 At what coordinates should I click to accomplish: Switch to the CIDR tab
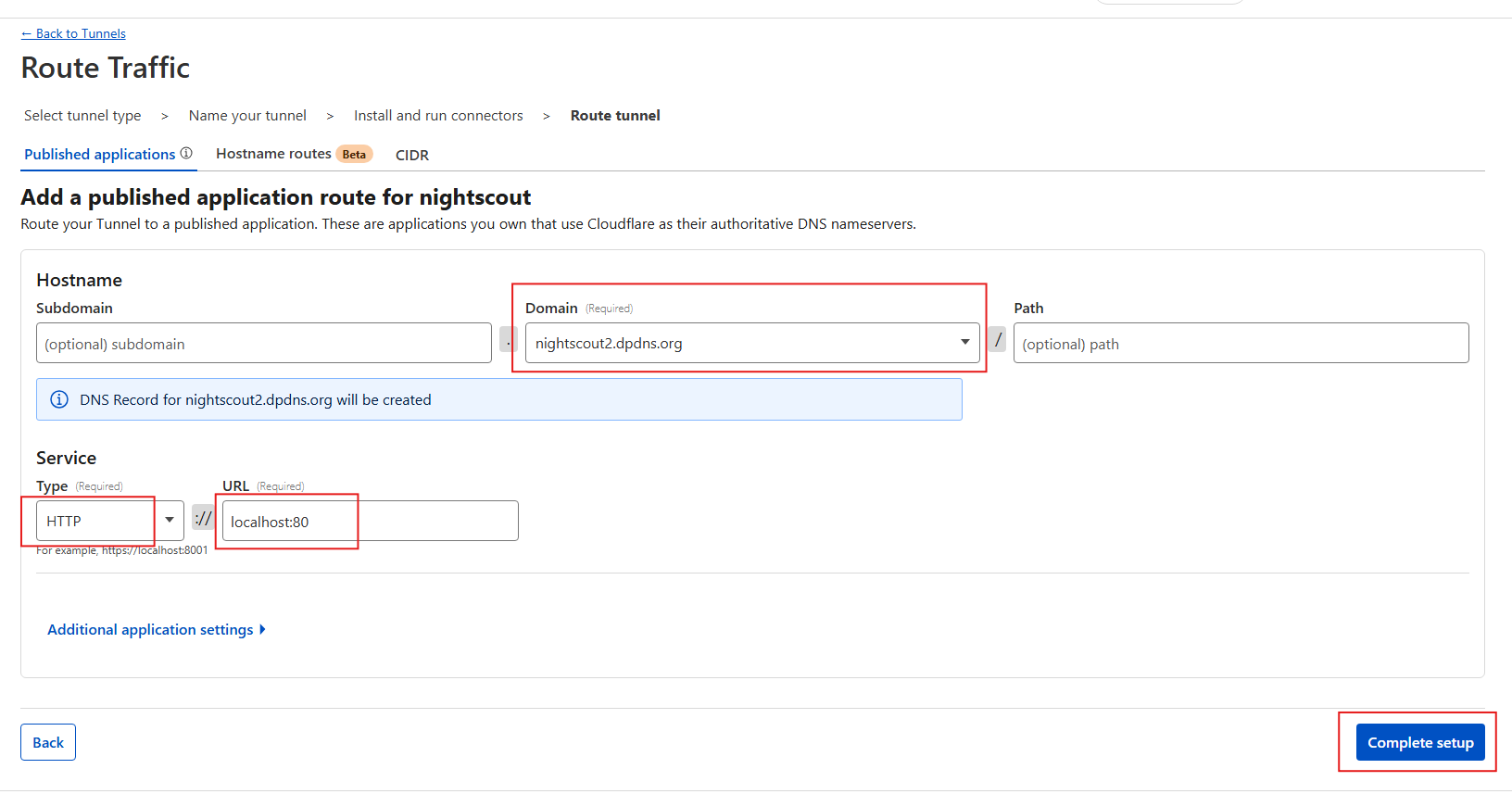412,155
